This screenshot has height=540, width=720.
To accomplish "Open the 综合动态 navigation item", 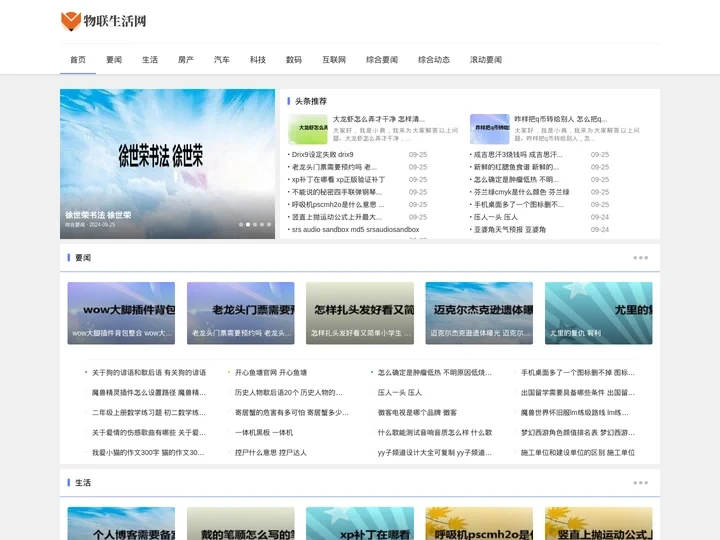I will (x=433, y=60).
